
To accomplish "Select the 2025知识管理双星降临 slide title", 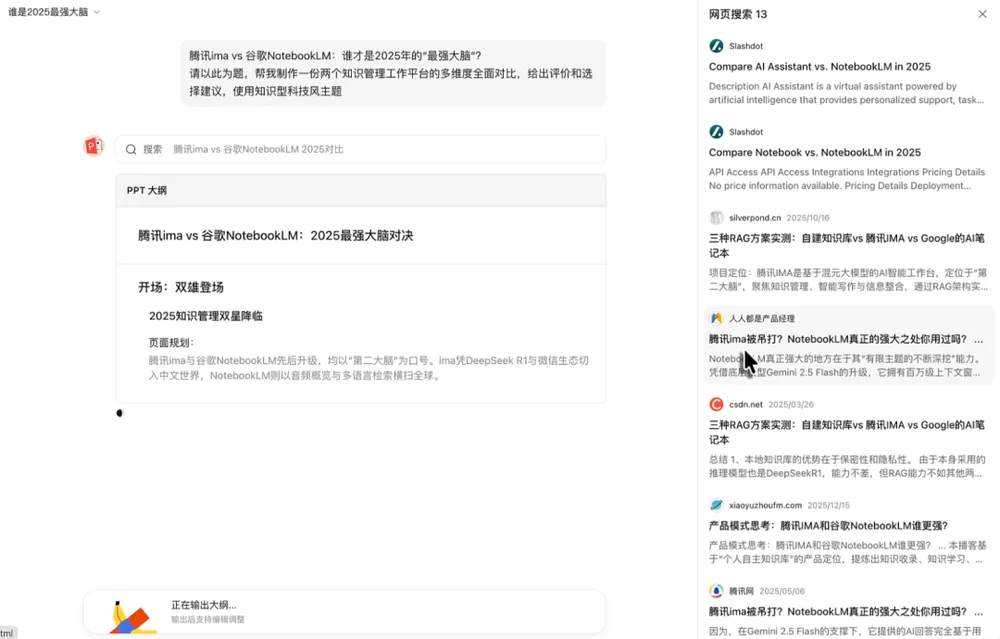I will (x=205, y=316).
